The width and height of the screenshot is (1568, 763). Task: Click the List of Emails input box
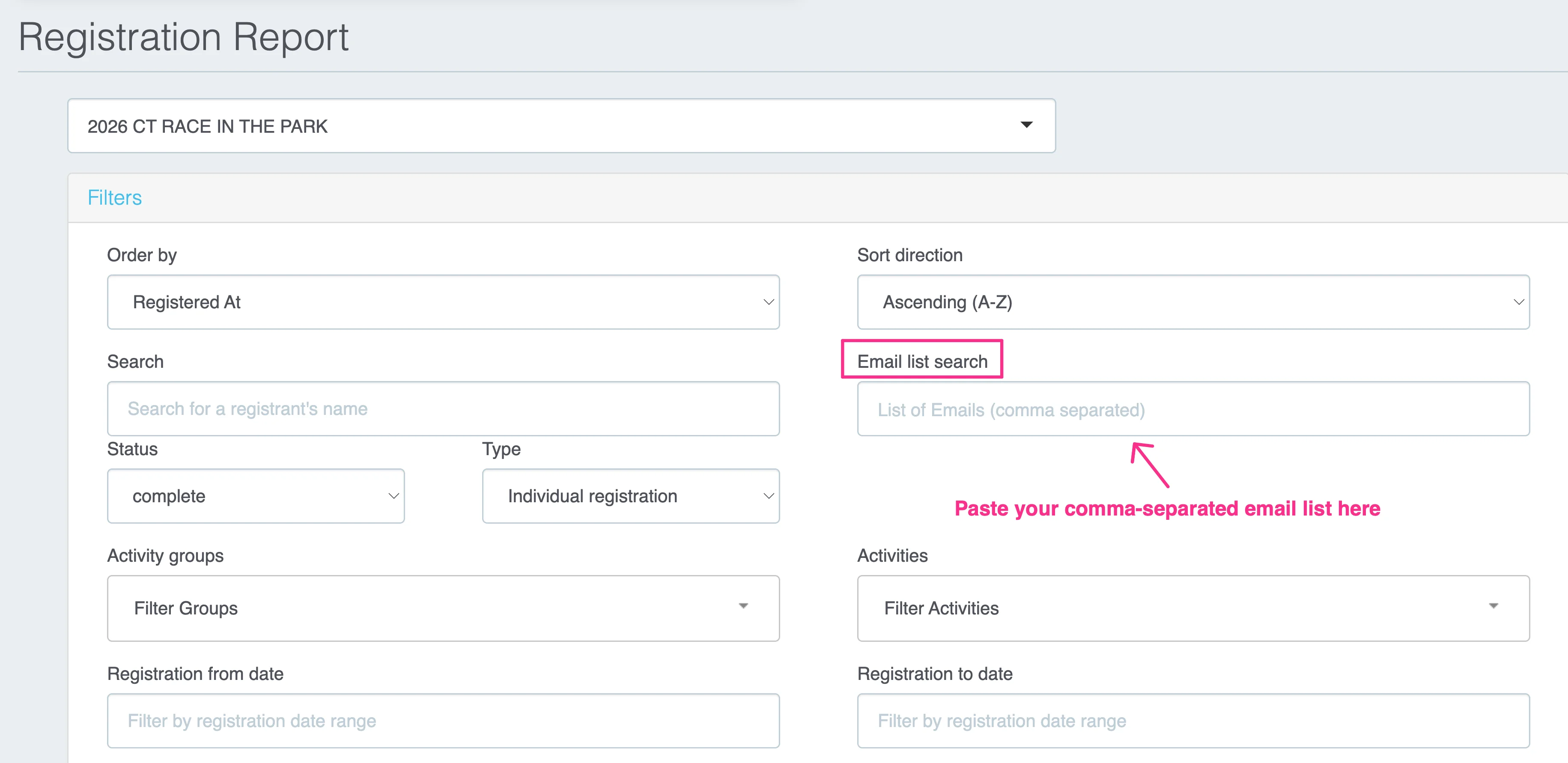coord(1192,409)
